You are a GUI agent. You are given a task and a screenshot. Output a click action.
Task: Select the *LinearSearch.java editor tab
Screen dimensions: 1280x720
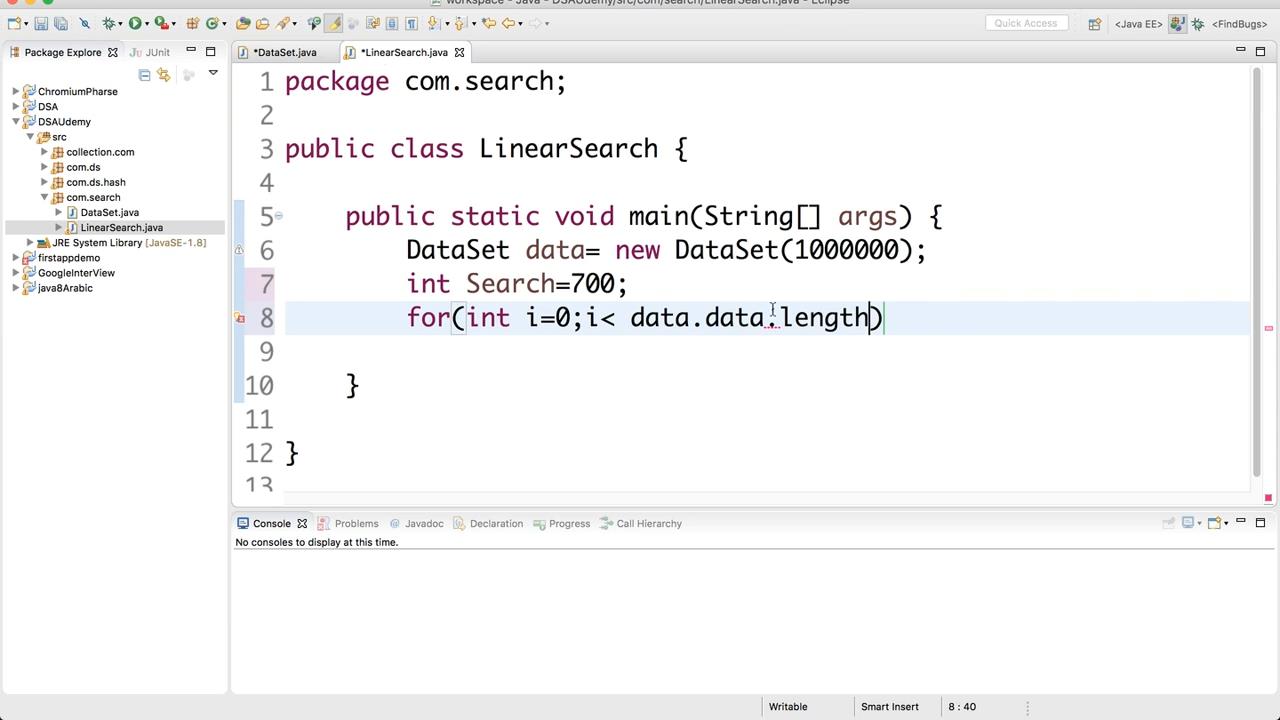coord(403,52)
